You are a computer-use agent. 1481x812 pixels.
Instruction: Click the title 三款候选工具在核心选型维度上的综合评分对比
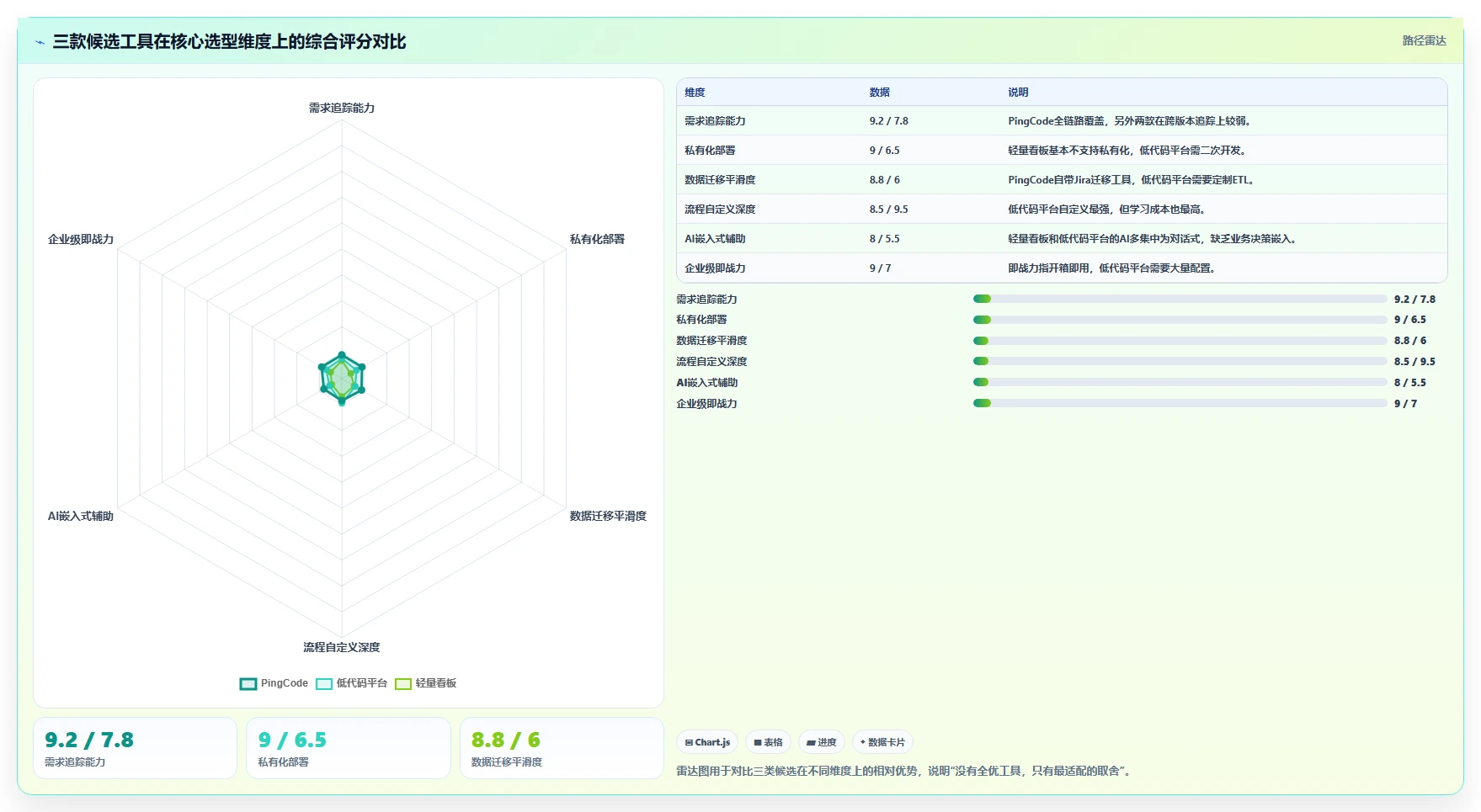coord(229,41)
